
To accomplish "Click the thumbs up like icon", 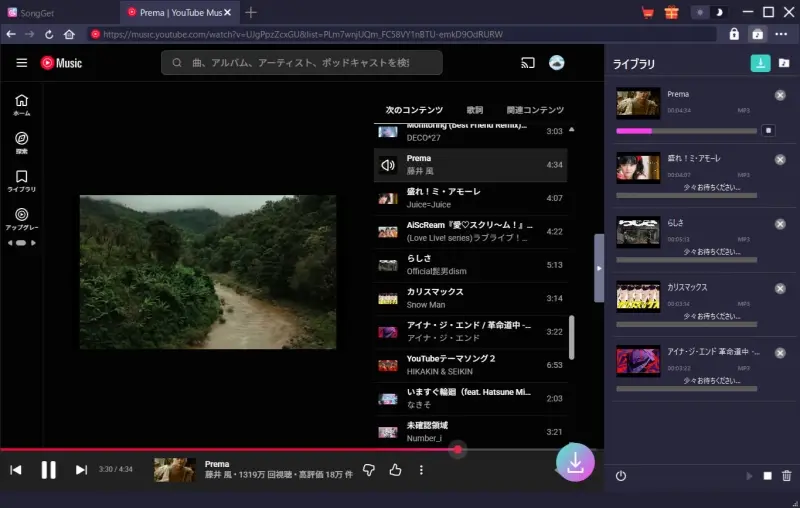I will pos(395,470).
